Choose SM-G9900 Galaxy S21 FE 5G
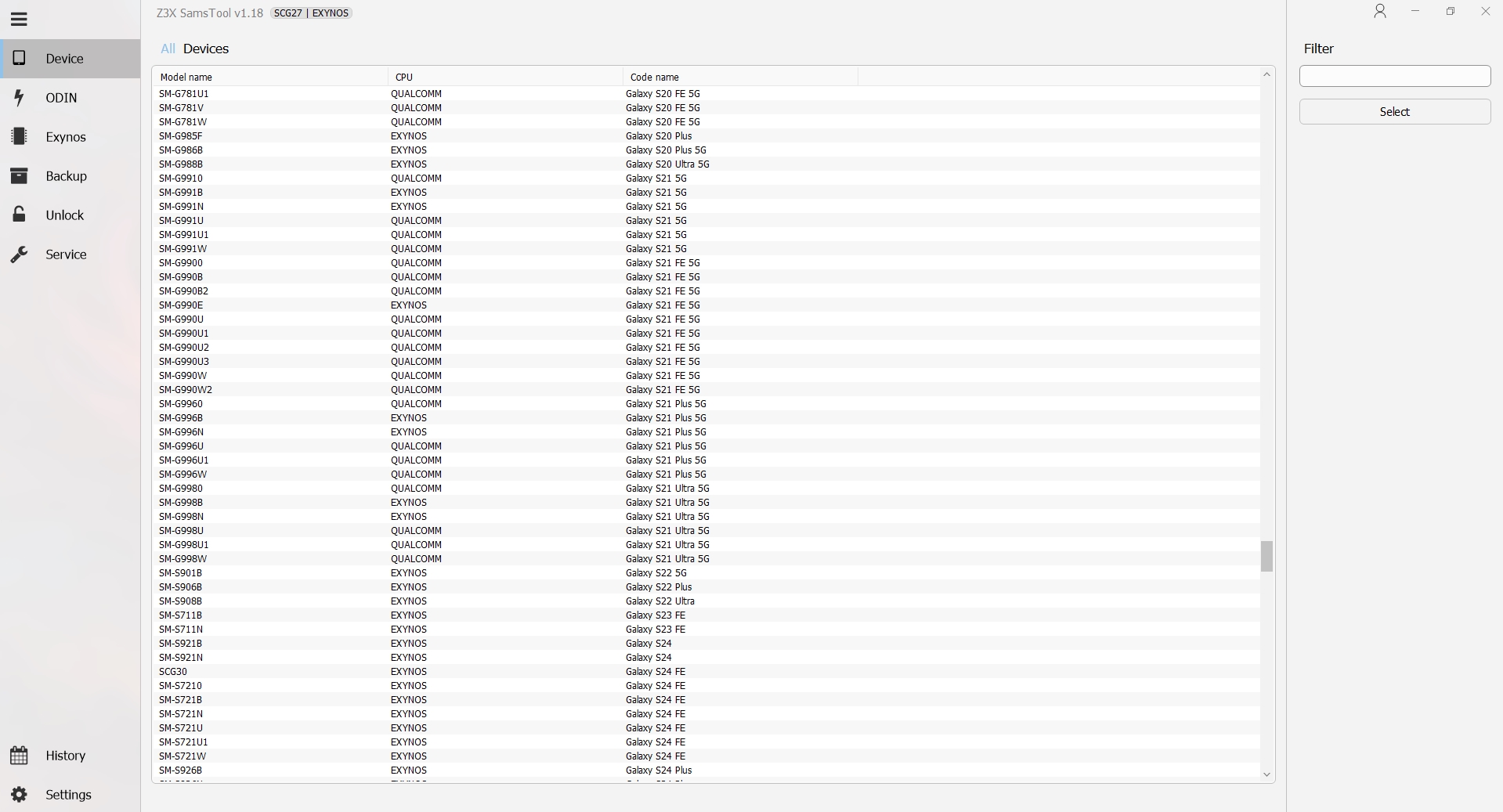 [x=706, y=263]
